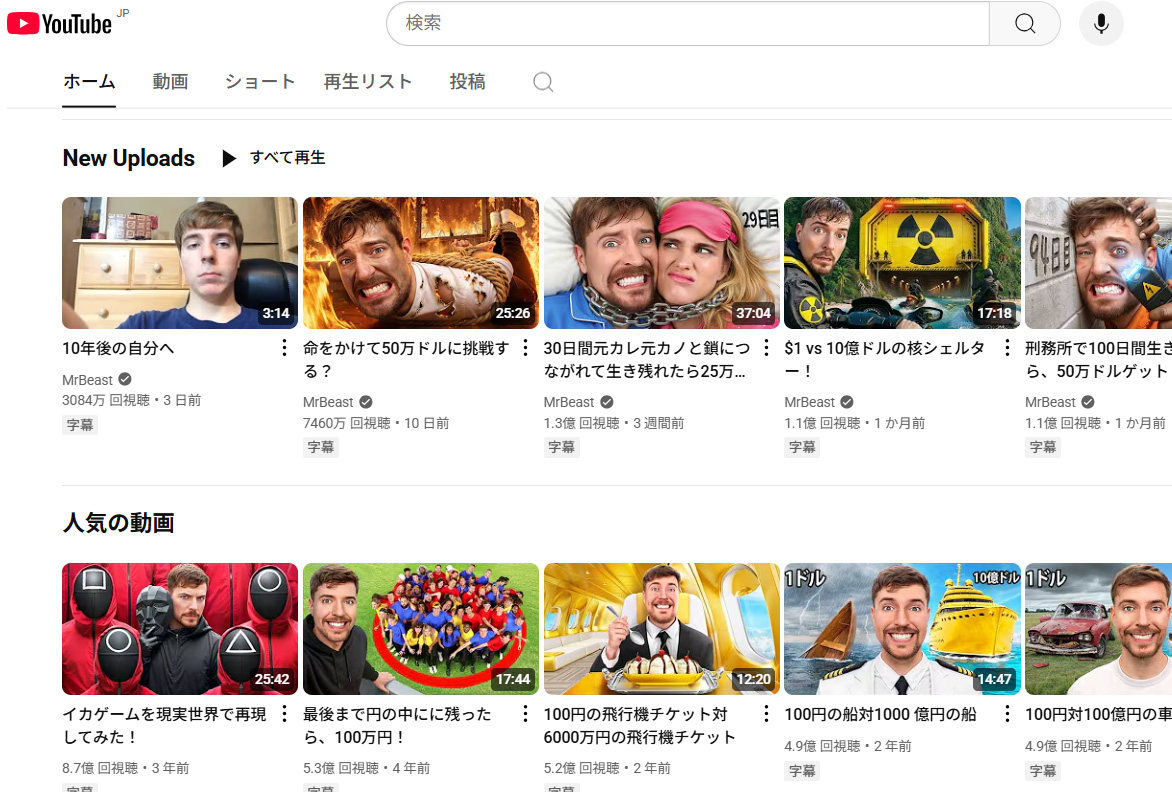Click the すべて再生 link
The height and width of the screenshot is (792, 1172).
(x=287, y=158)
